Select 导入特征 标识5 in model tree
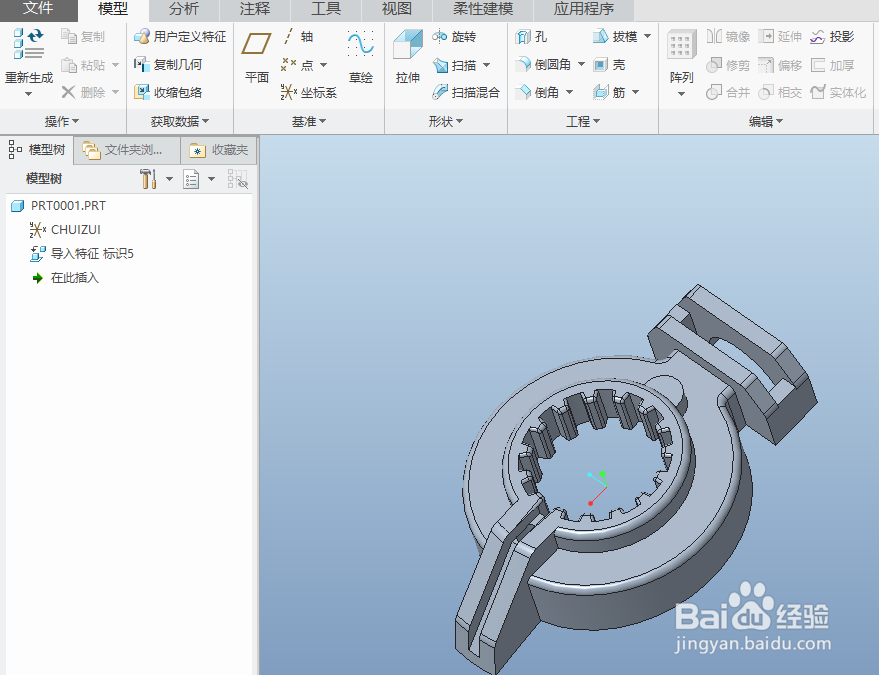The image size is (879, 675). (82, 254)
